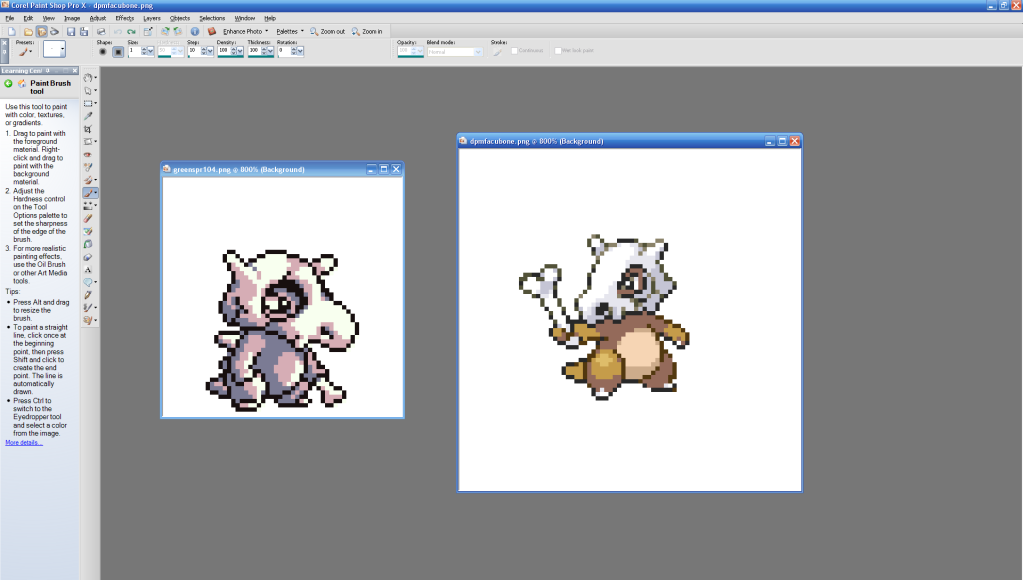Click the Zoom out button
1023x580 pixels.
(x=328, y=31)
